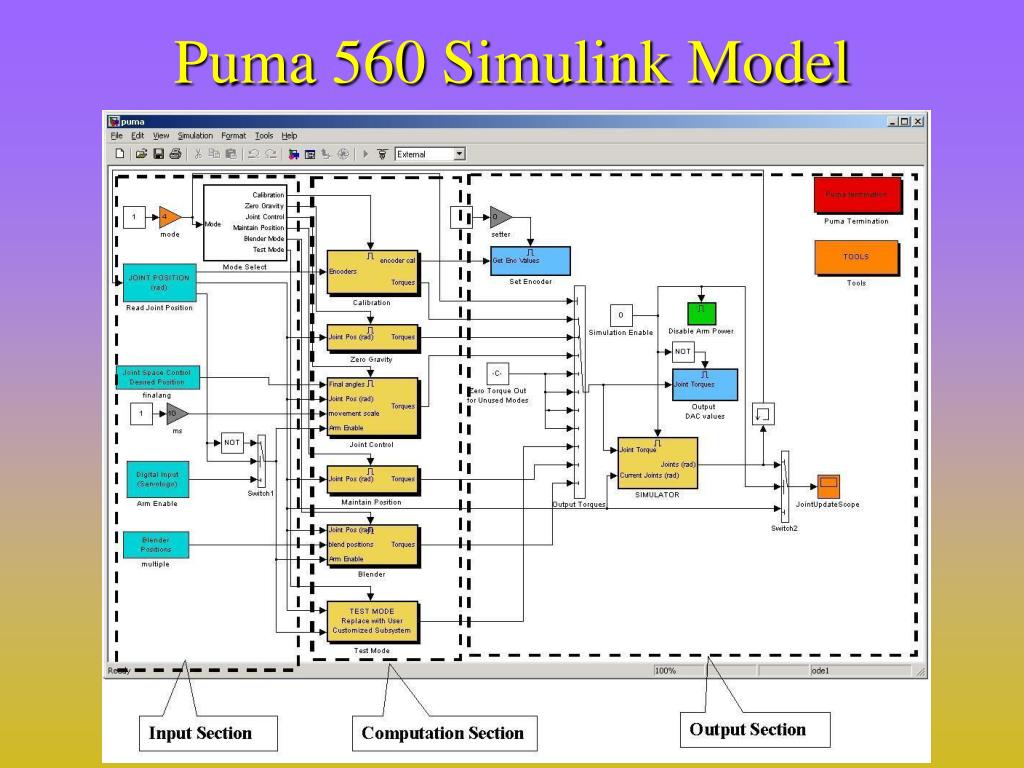This screenshot has height=768, width=1024.
Task: Click the New model icon
Action: click(x=120, y=154)
